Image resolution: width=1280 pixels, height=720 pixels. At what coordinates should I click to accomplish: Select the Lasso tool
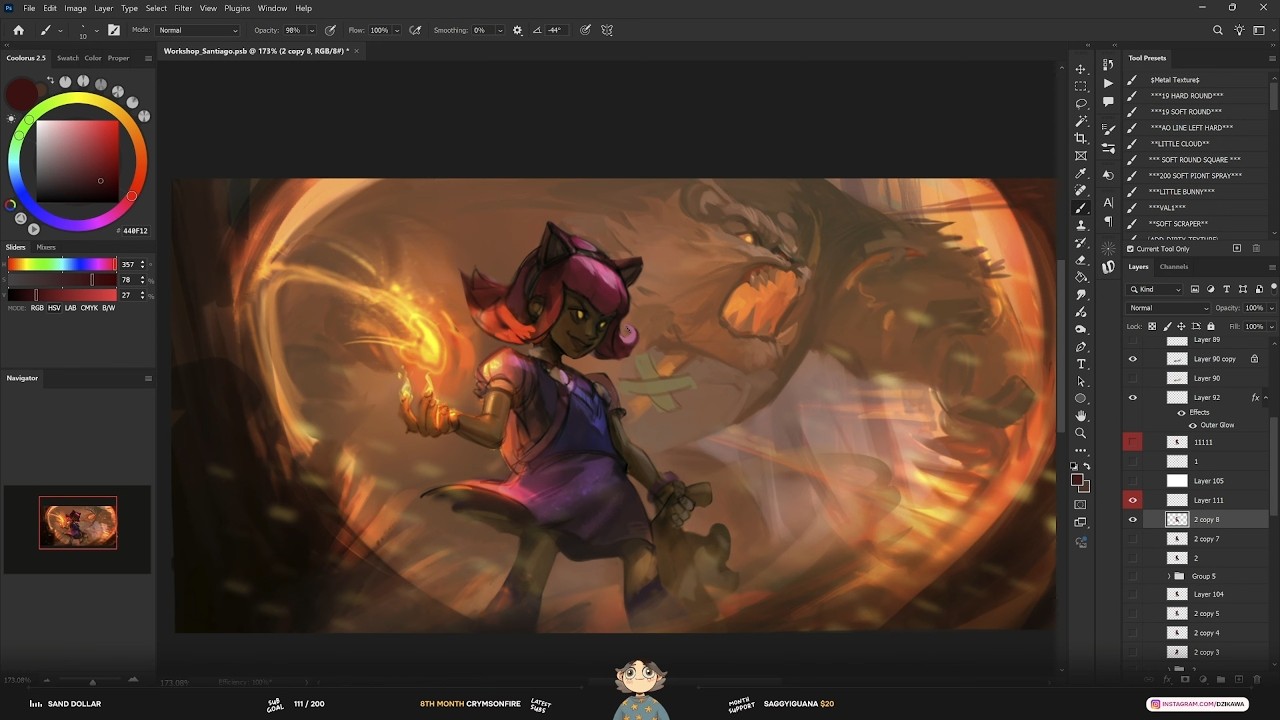[x=1080, y=103]
